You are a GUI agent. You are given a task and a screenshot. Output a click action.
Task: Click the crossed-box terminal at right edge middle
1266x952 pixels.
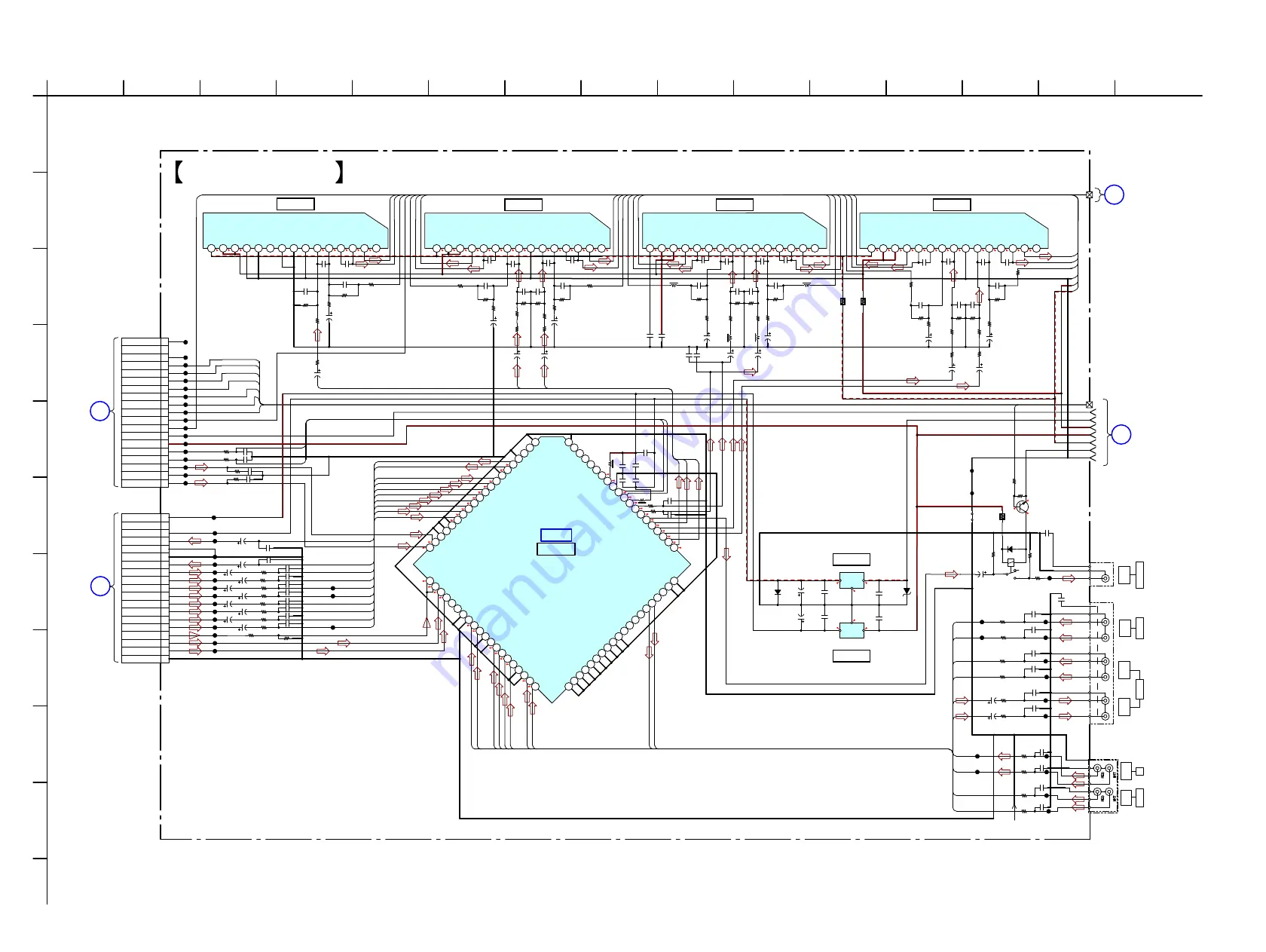[x=1089, y=405]
